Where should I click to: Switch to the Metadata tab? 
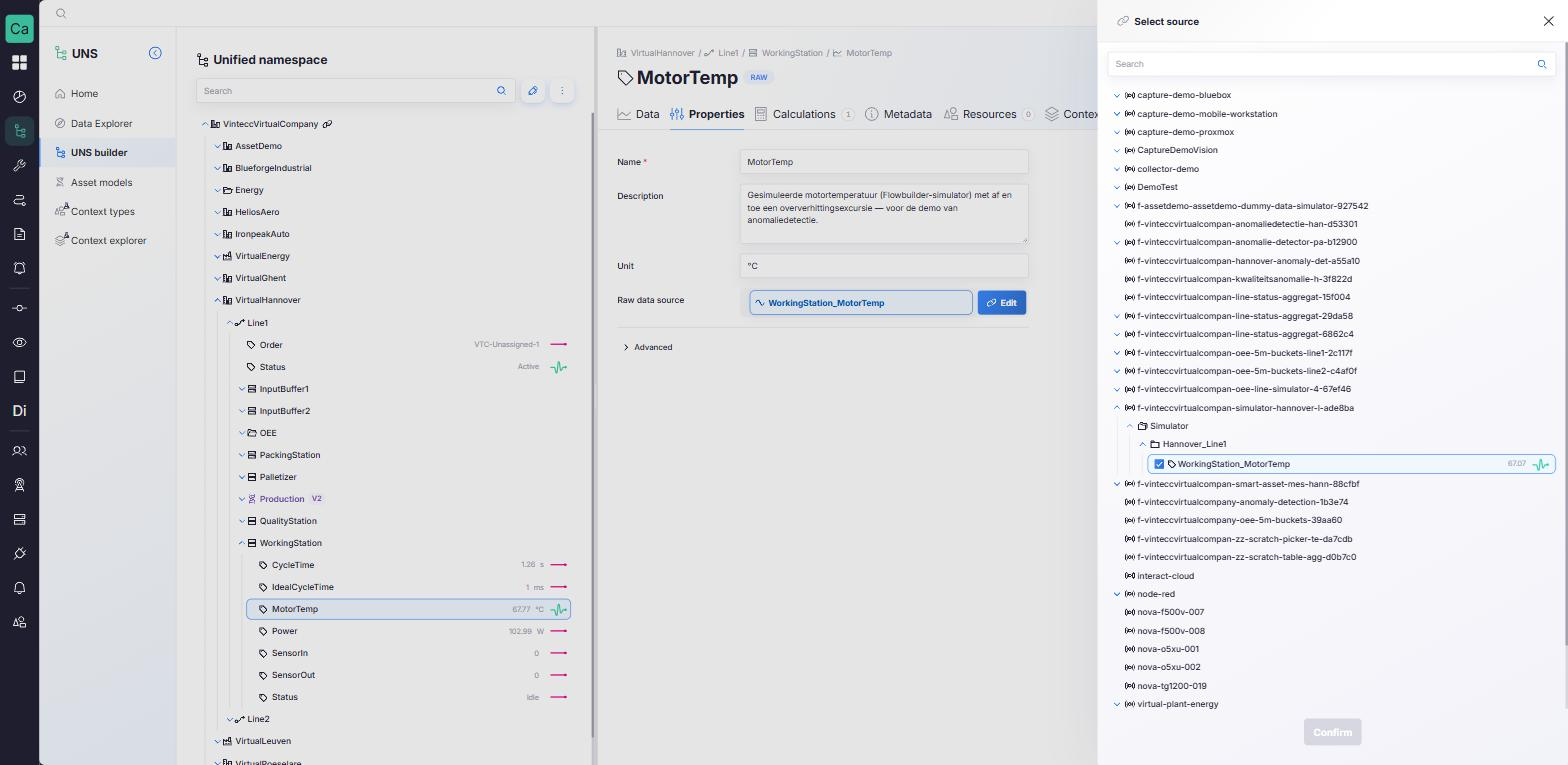coord(898,114)
